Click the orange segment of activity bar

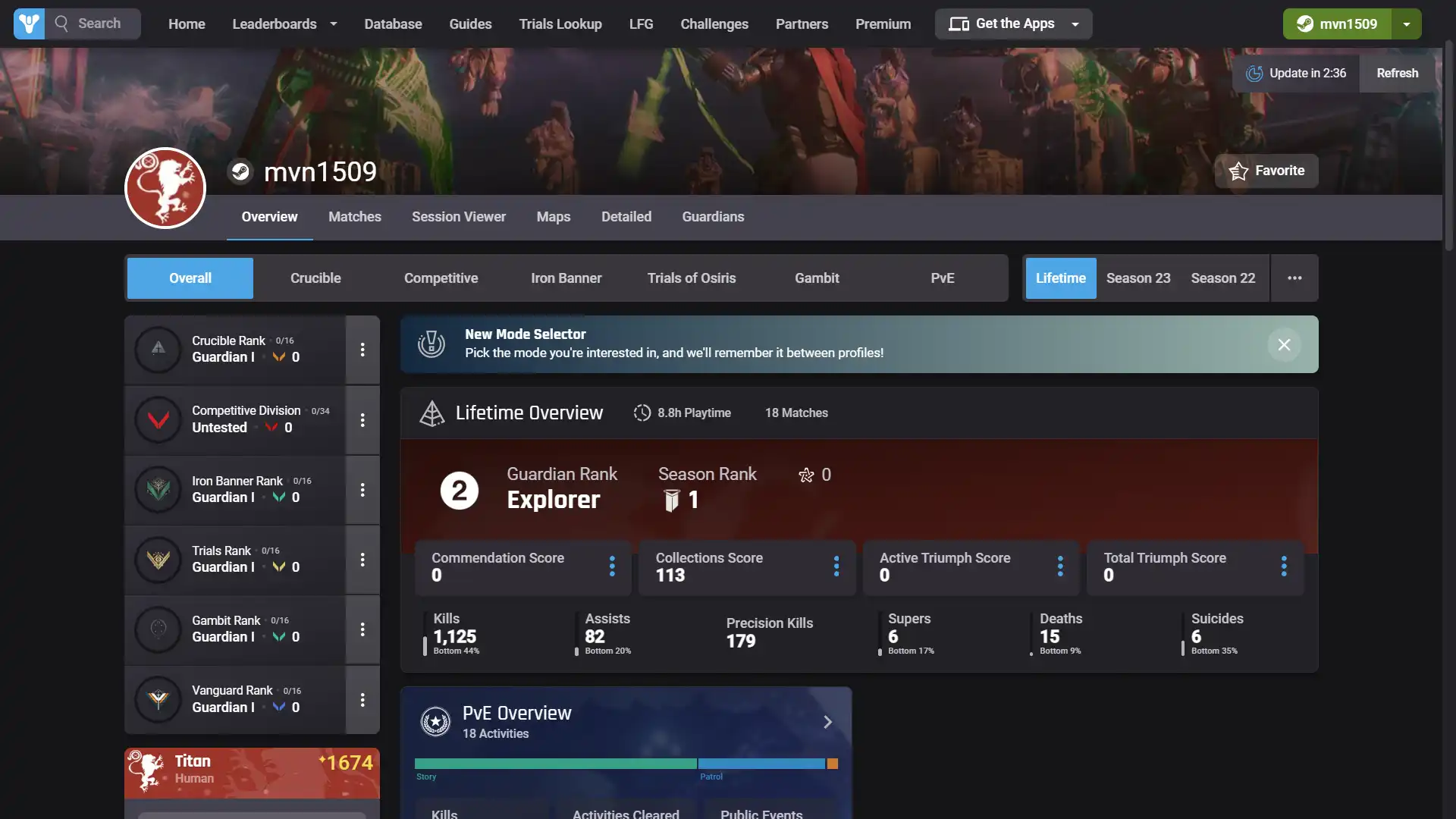(833, 764)
